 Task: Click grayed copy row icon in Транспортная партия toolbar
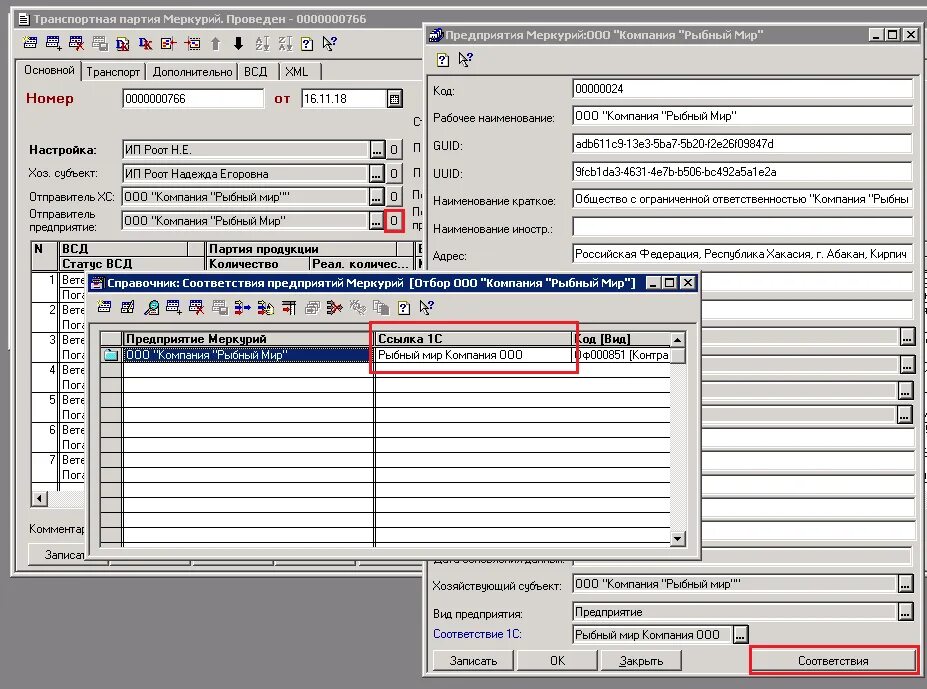[x=99, y=43]
